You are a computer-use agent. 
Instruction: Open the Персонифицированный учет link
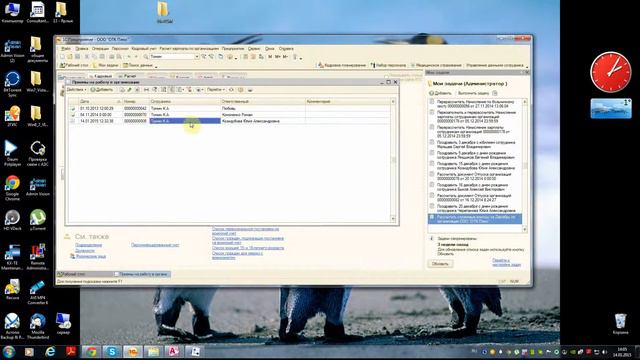click(155, 245)
